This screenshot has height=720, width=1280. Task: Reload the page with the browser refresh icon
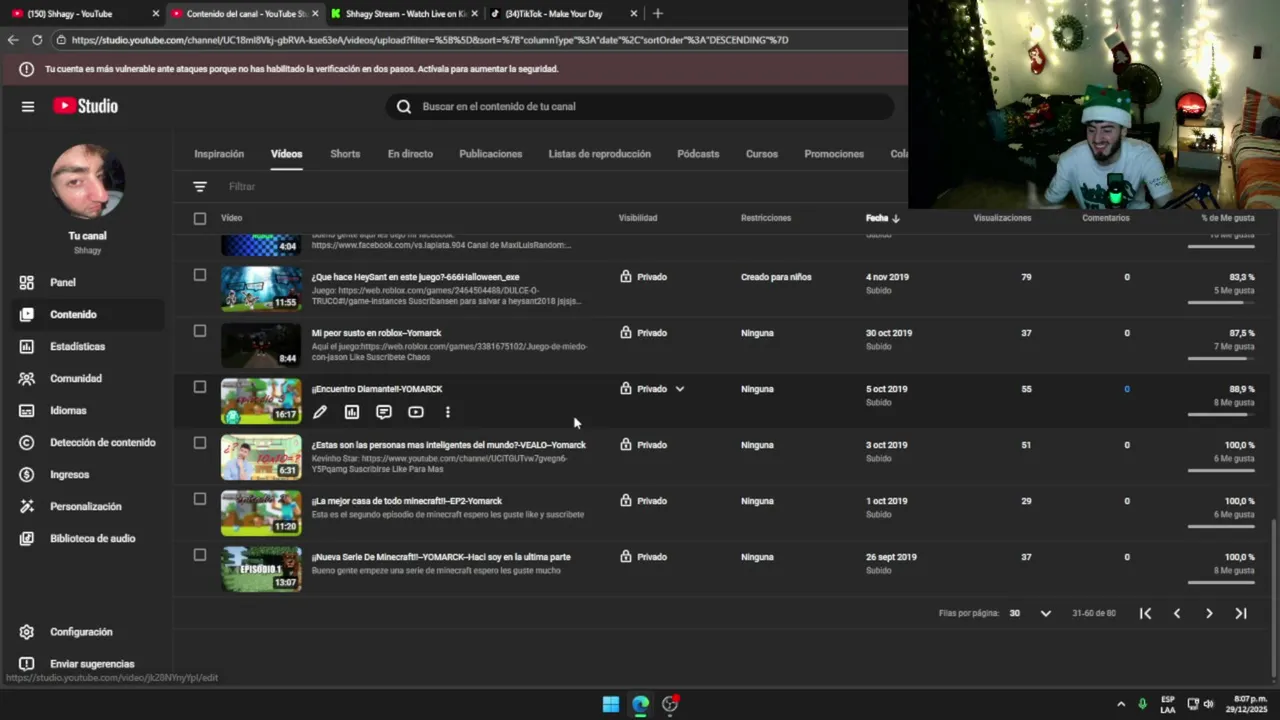(x=37, y=40)
